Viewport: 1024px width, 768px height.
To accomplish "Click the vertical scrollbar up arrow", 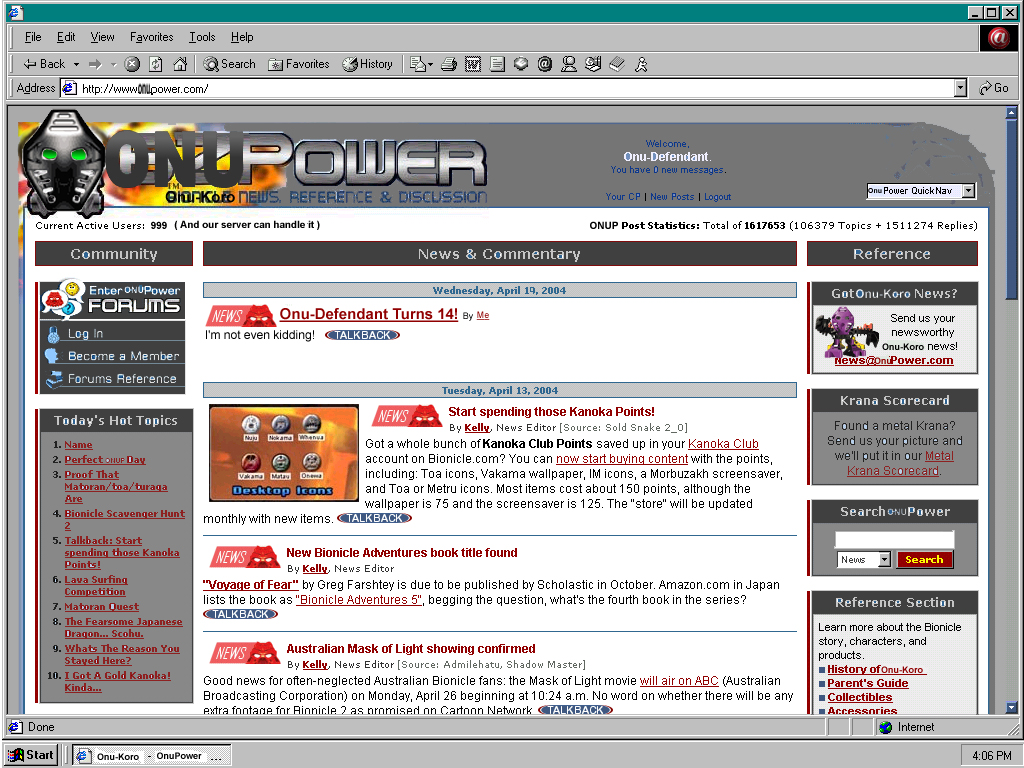I will coord(1012,112).
